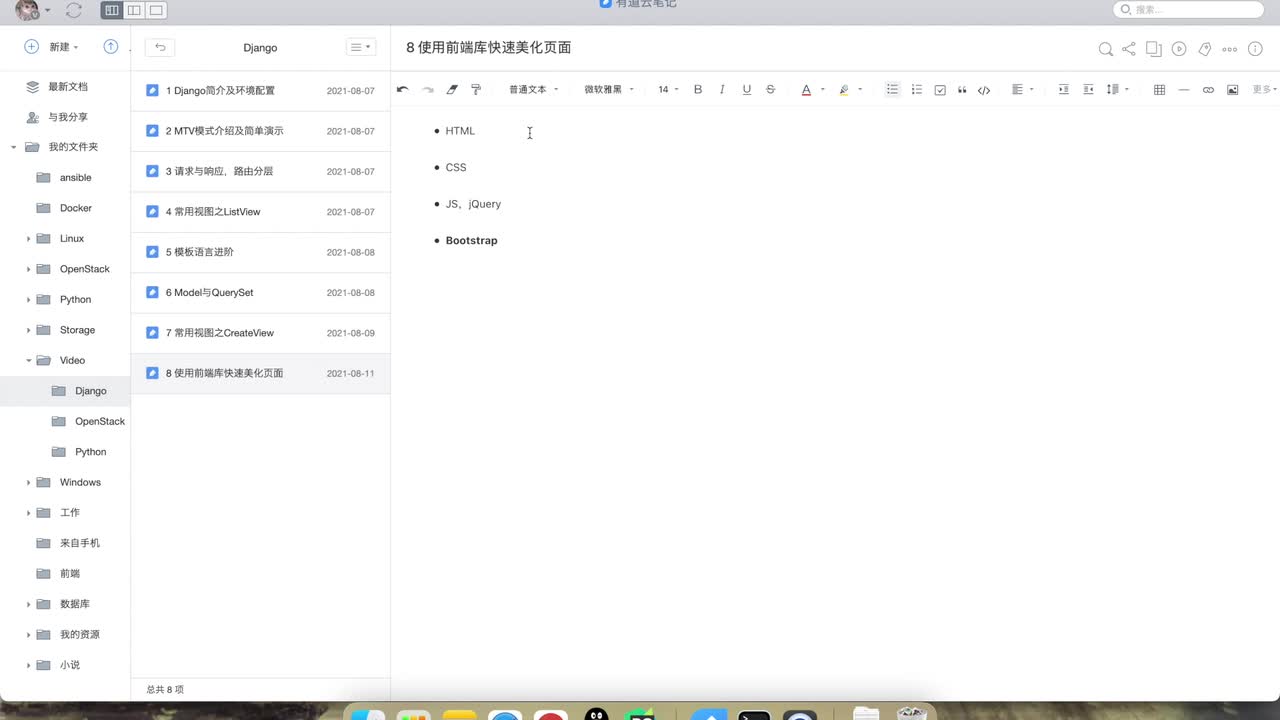Switch to three-column layout view
The image size is (1280, 720).
tap(112, 10)
